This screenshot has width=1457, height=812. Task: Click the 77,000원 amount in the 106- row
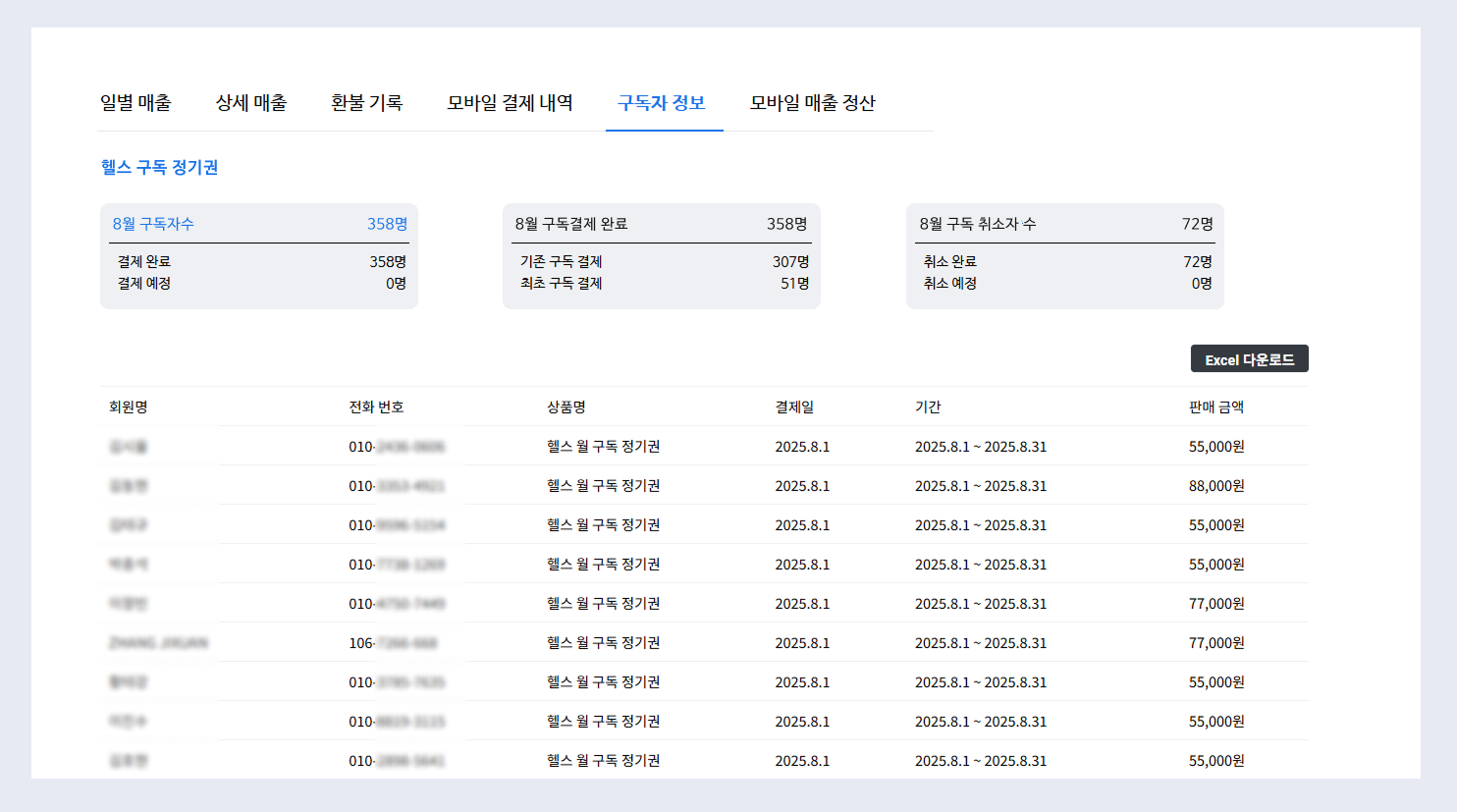tap(1216, 642)
